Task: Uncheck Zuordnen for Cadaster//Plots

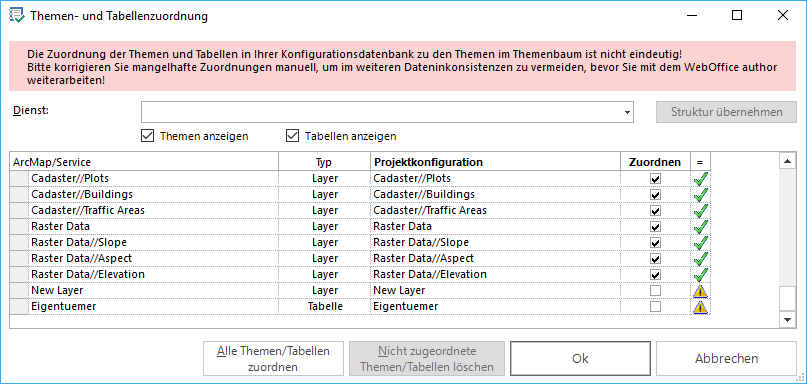Action: pyautogui.click(x=655, y=179)
